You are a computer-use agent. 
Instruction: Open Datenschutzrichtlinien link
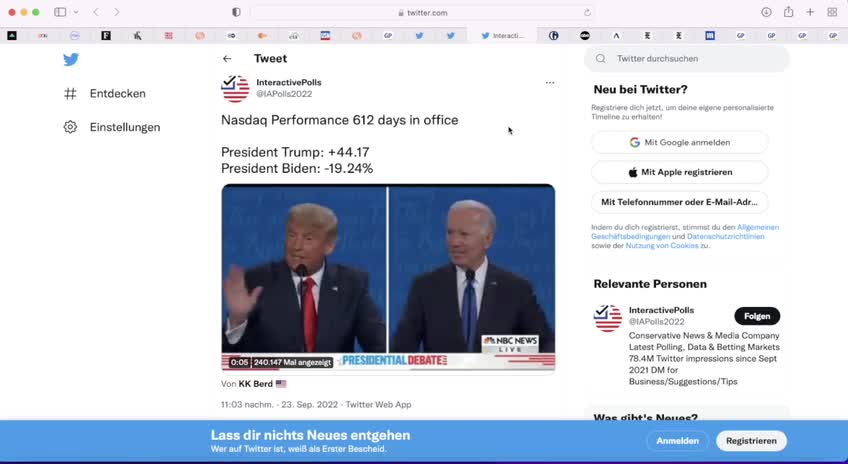pyautogui.click(x=725, y=236)
